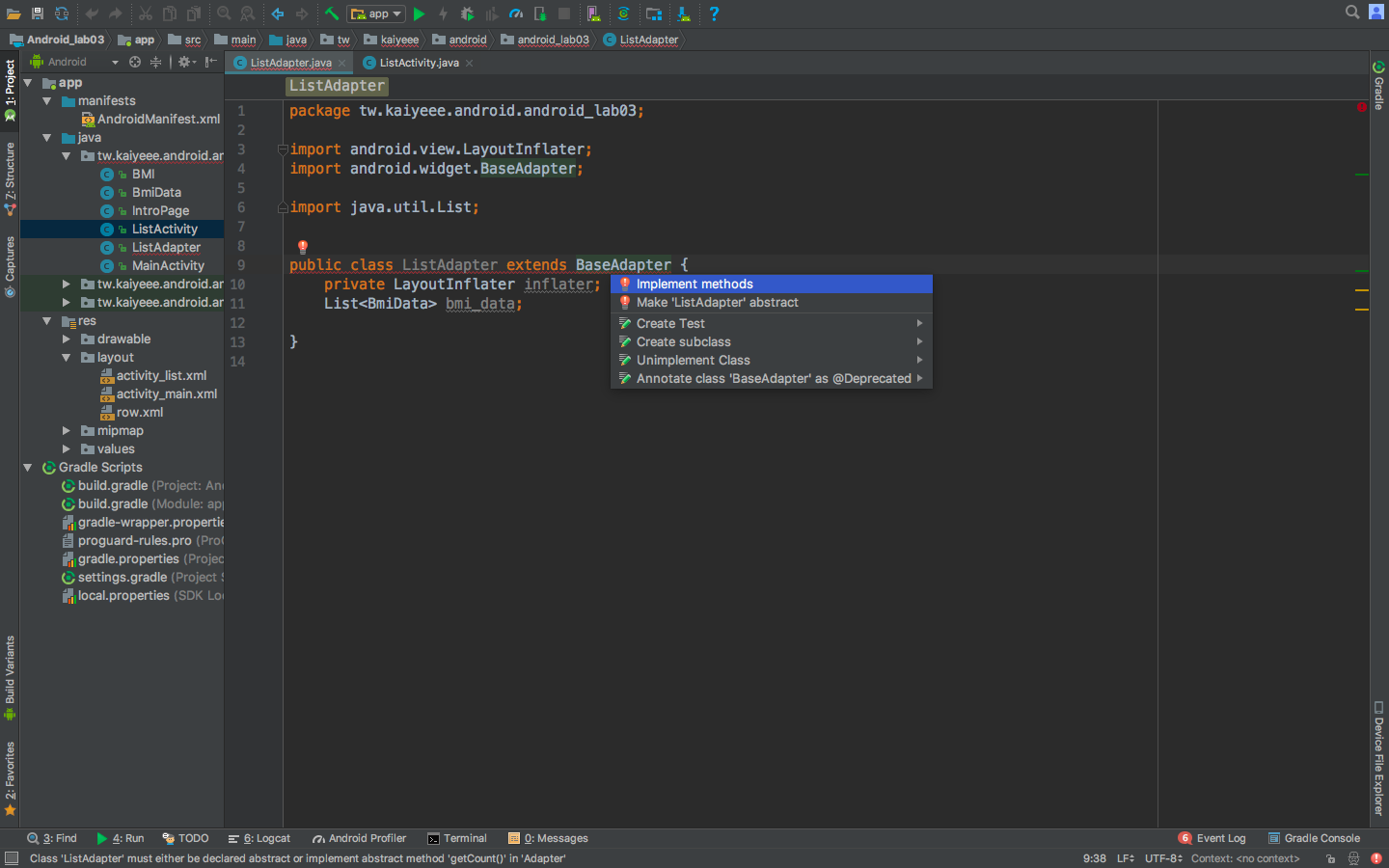Click the Search Everywhere magnifier icon
The width and height of the screenshot is (1389, 868).
[x=1352, y=13]
